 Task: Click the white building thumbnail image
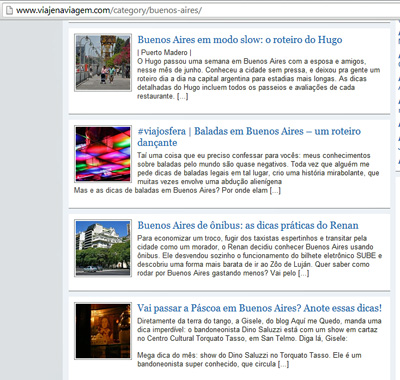[x=103, y=248]
